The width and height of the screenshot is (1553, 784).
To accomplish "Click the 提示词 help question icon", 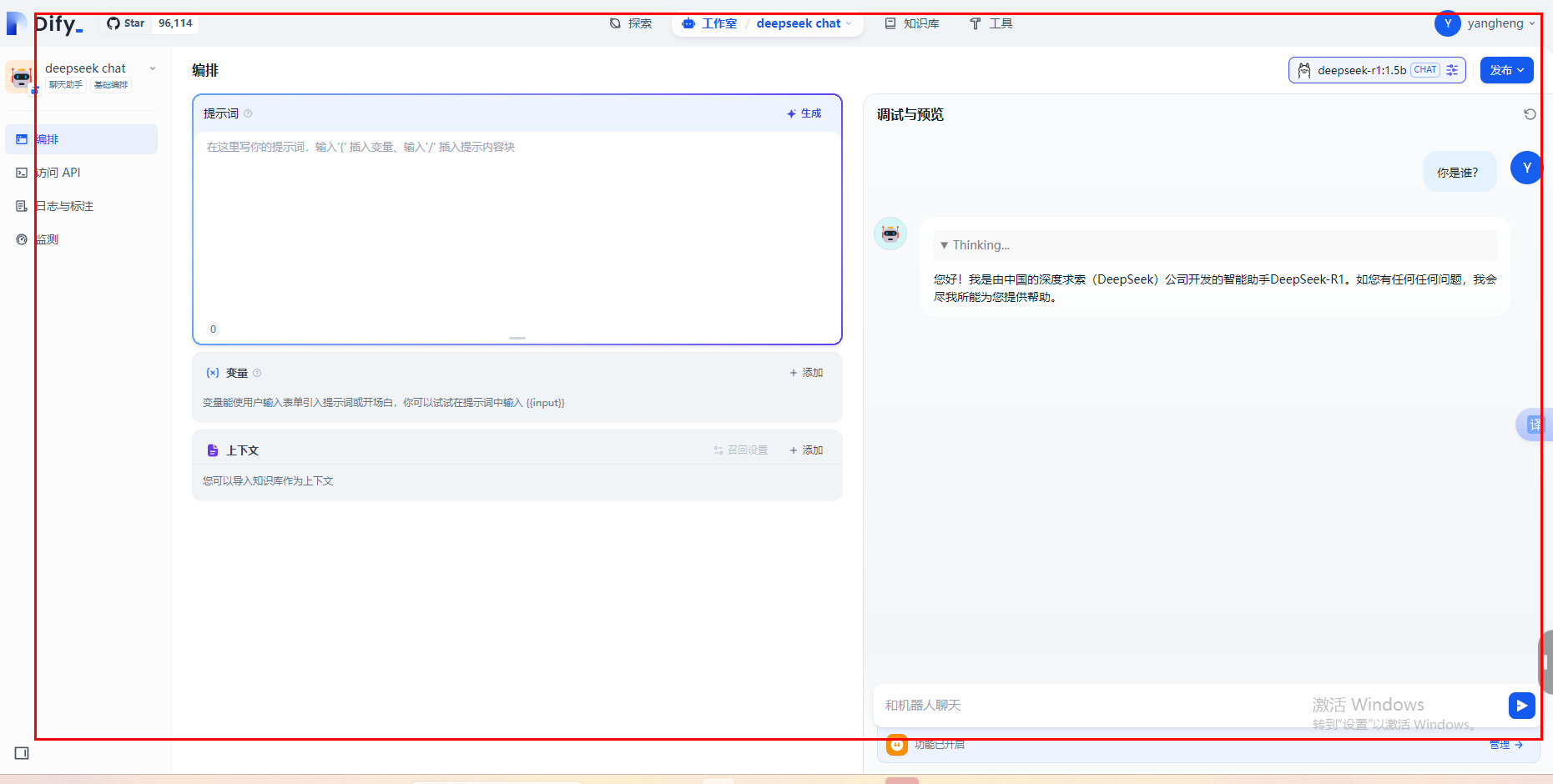I will pos(248,113).
